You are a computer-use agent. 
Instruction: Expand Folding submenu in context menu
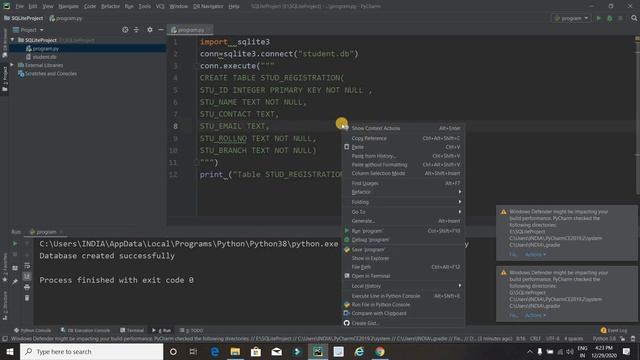coord(403,202)
